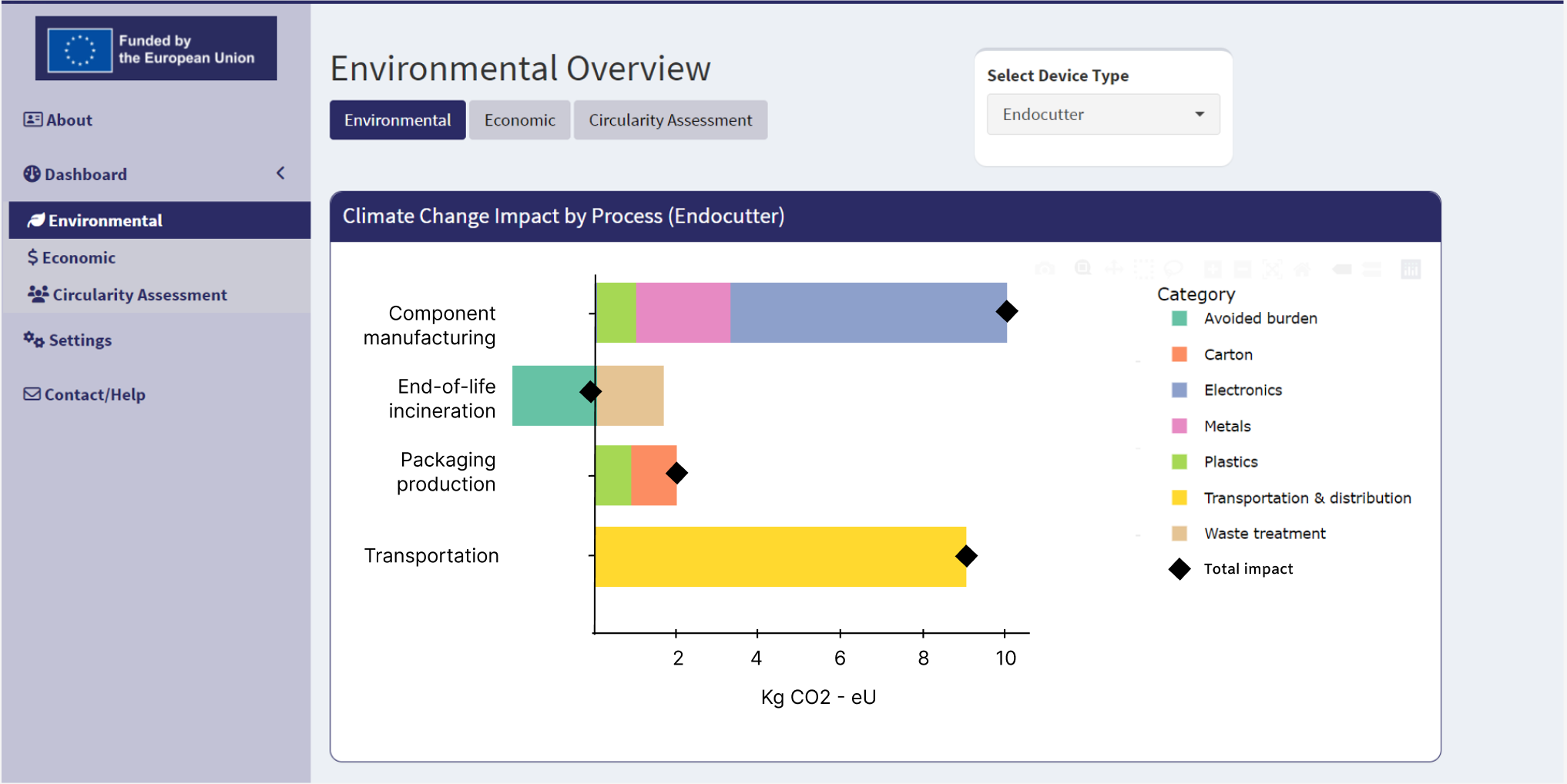
Task: Zoom in using the plus icon
Action: [1213, 269]
